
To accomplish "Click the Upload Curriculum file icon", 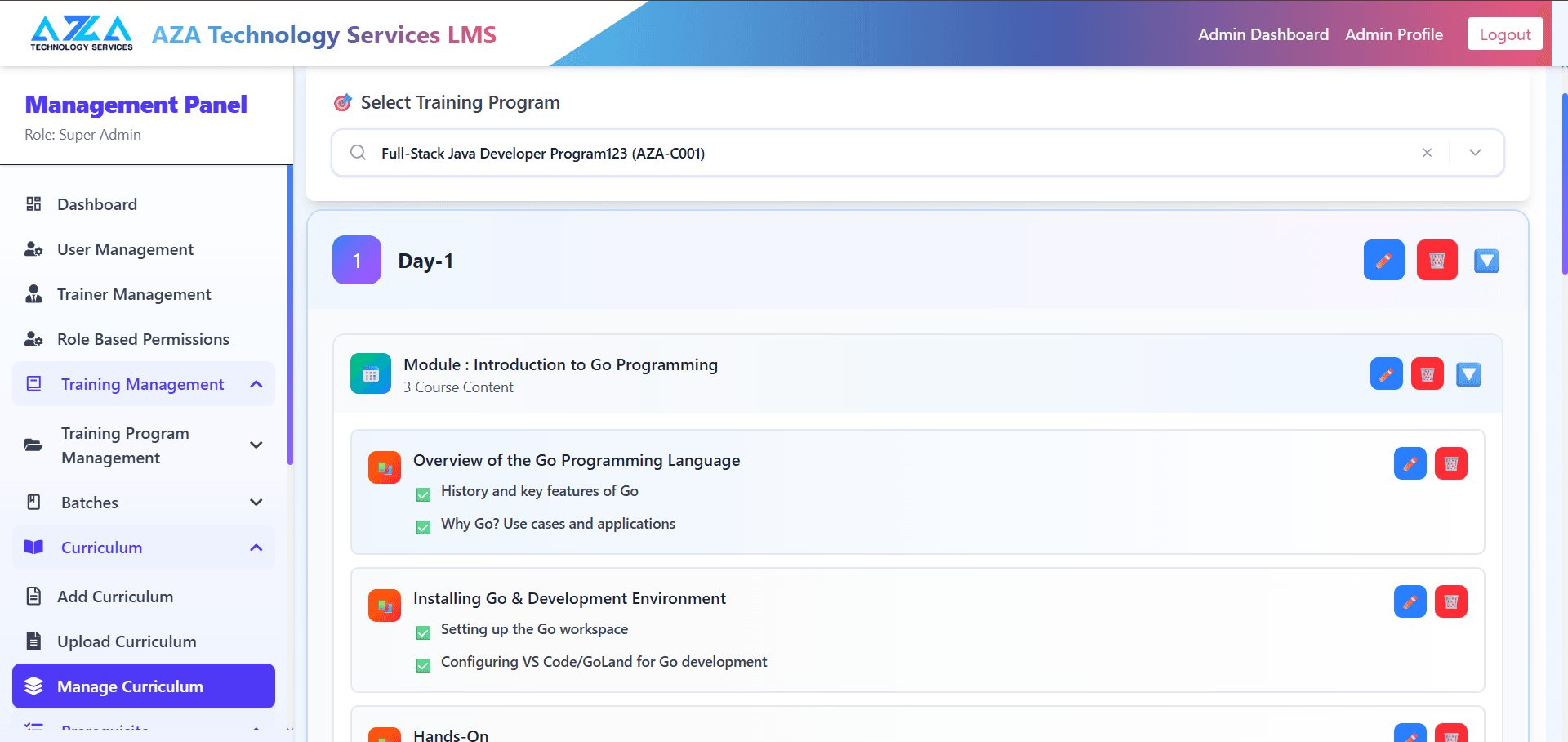I will 33,641.
